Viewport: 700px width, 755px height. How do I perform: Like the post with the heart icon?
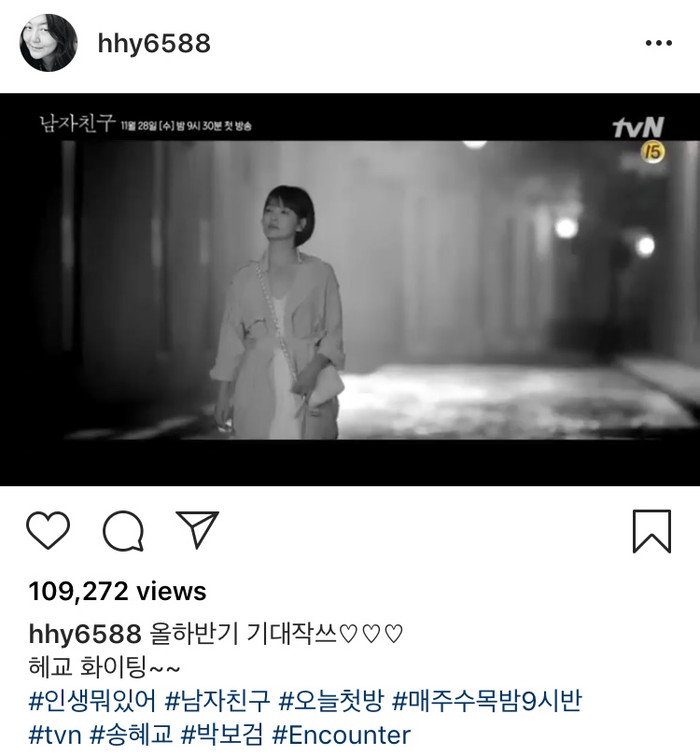coord(48,530)
